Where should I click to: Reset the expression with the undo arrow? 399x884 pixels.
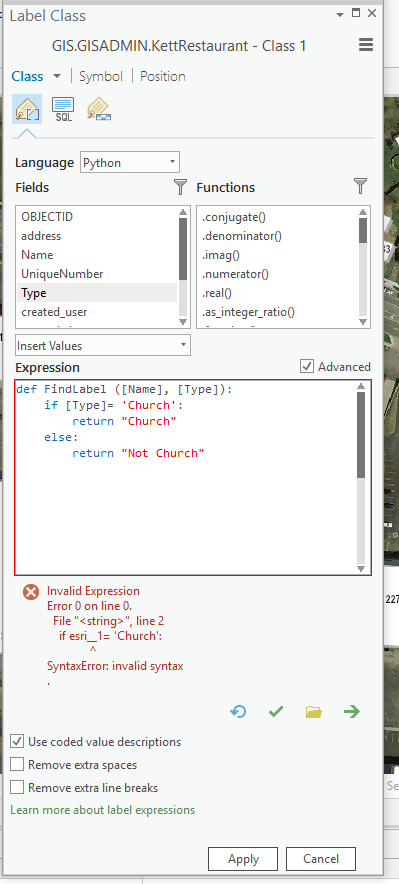238,711
